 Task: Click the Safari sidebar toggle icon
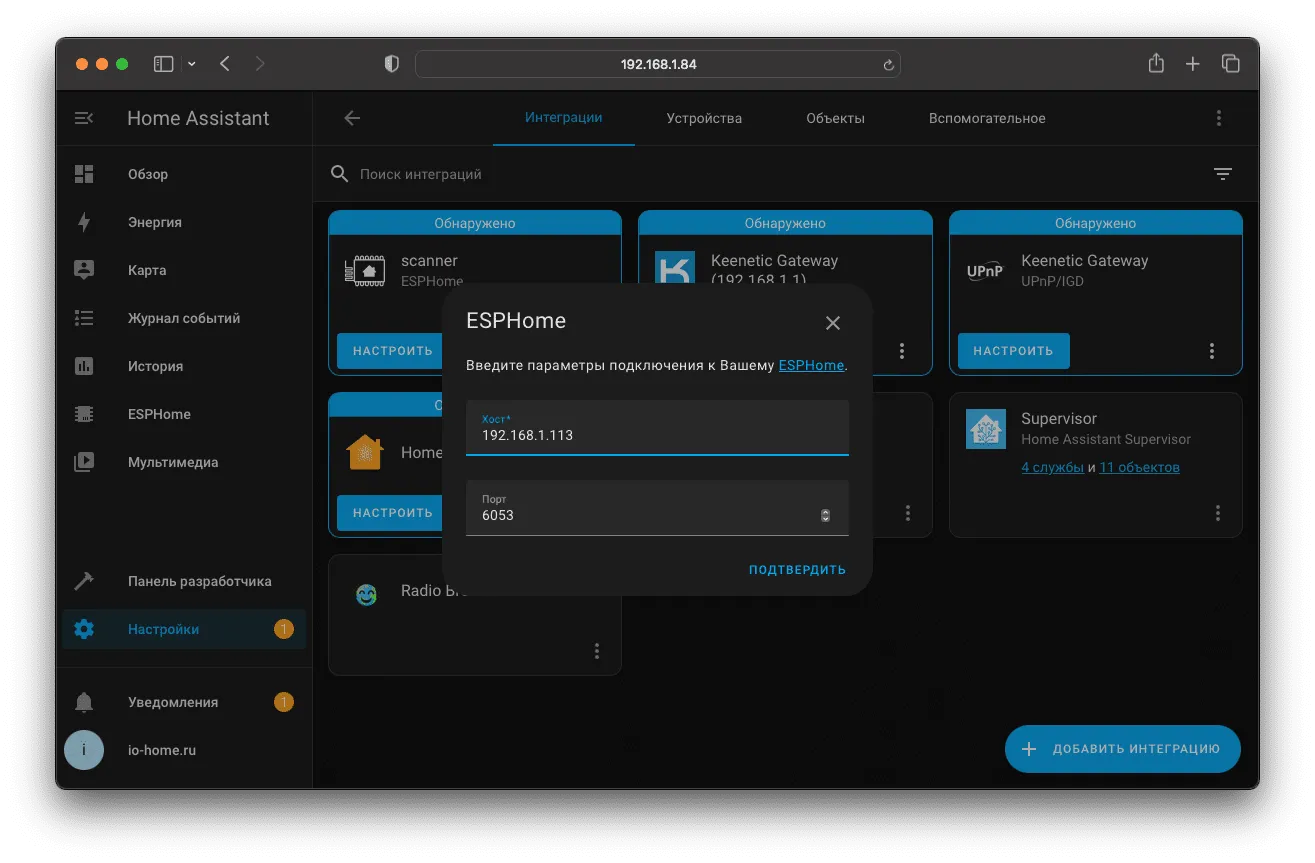(x=163, y=64)
